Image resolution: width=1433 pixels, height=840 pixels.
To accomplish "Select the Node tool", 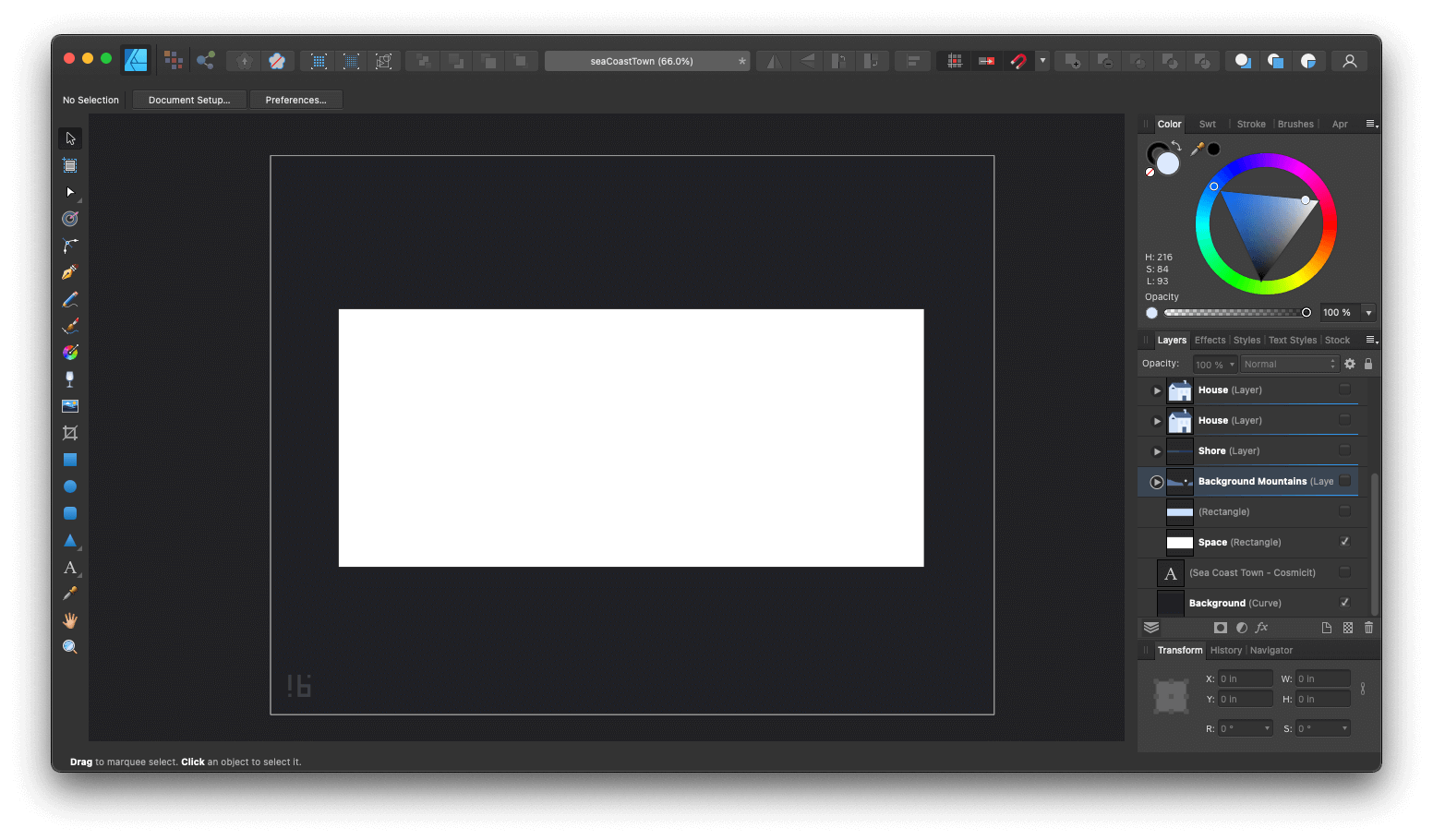I will pyautogui.click(x=69, y=192).
